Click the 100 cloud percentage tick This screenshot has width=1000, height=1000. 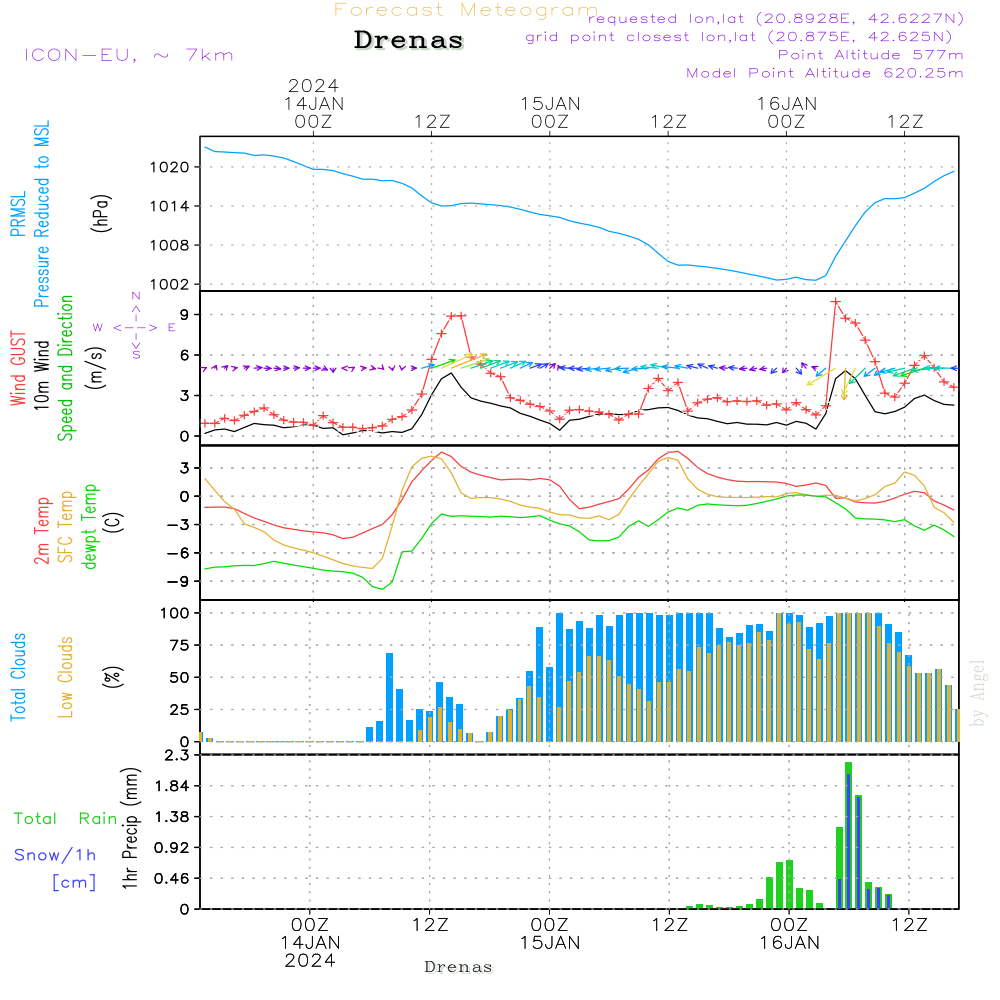click(175, 614)
